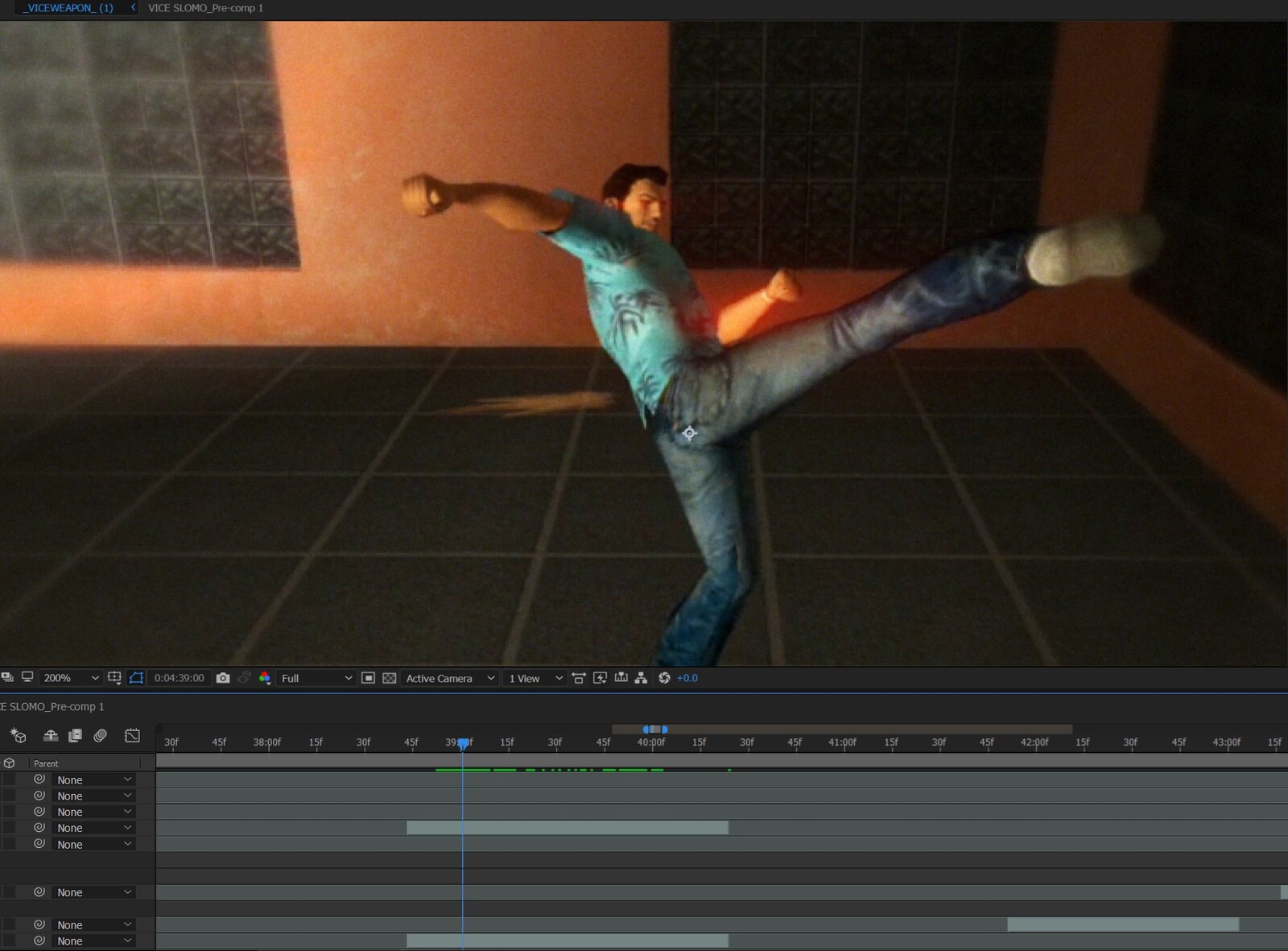Click the time navigator end handle
Image resolution: width=1288 pixels, height=951 pixels.
click(664, 730)
